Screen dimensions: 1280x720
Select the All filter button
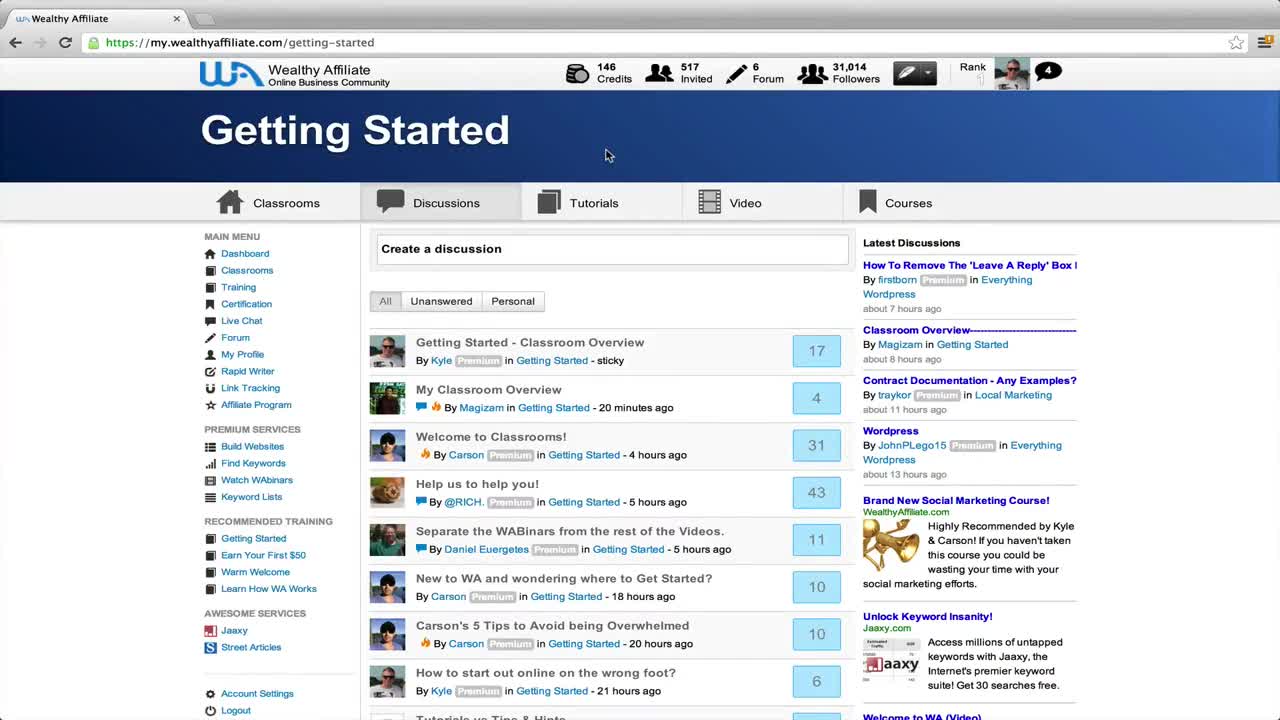[385, 301]
